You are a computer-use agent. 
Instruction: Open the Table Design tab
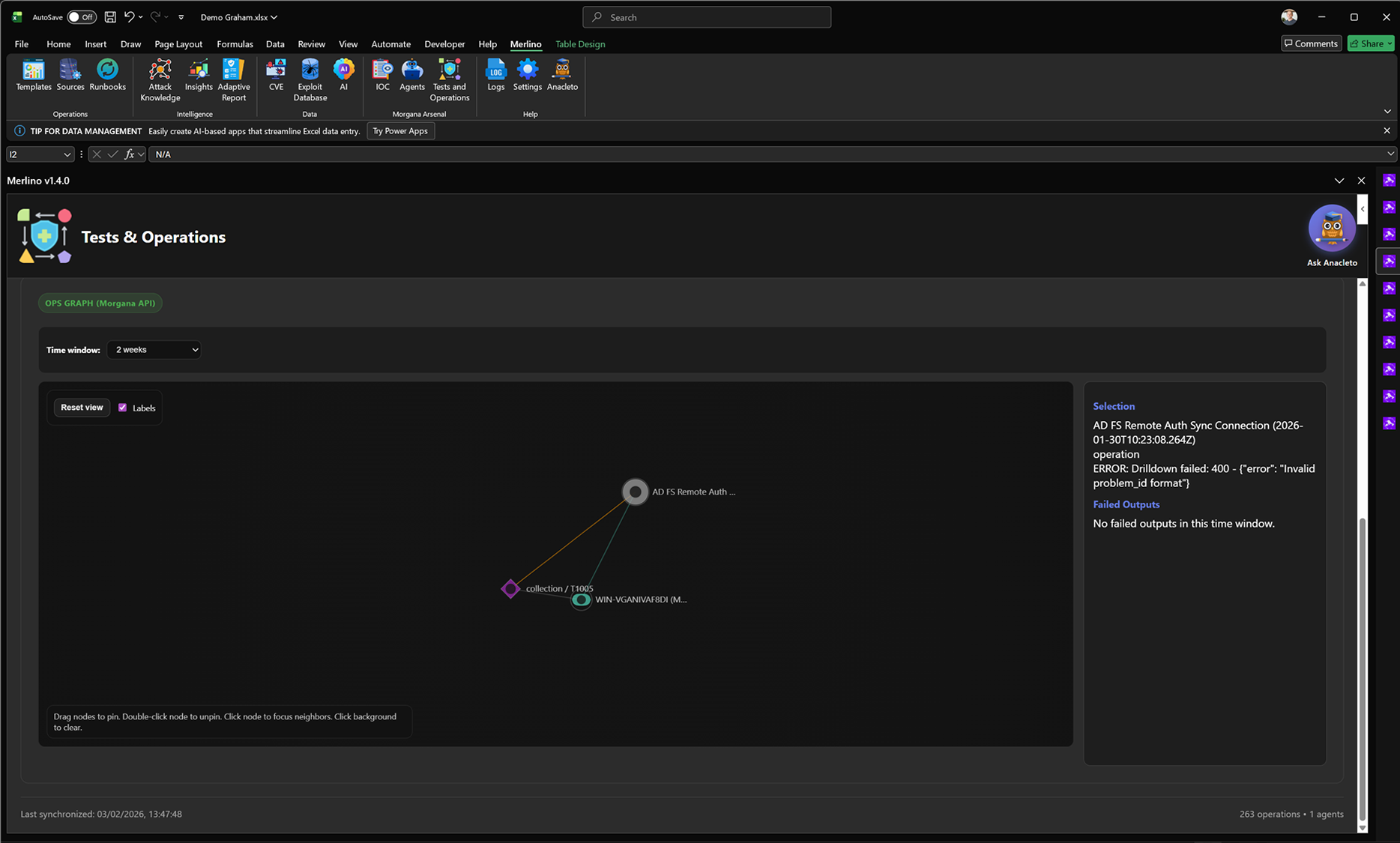(579, 44)
